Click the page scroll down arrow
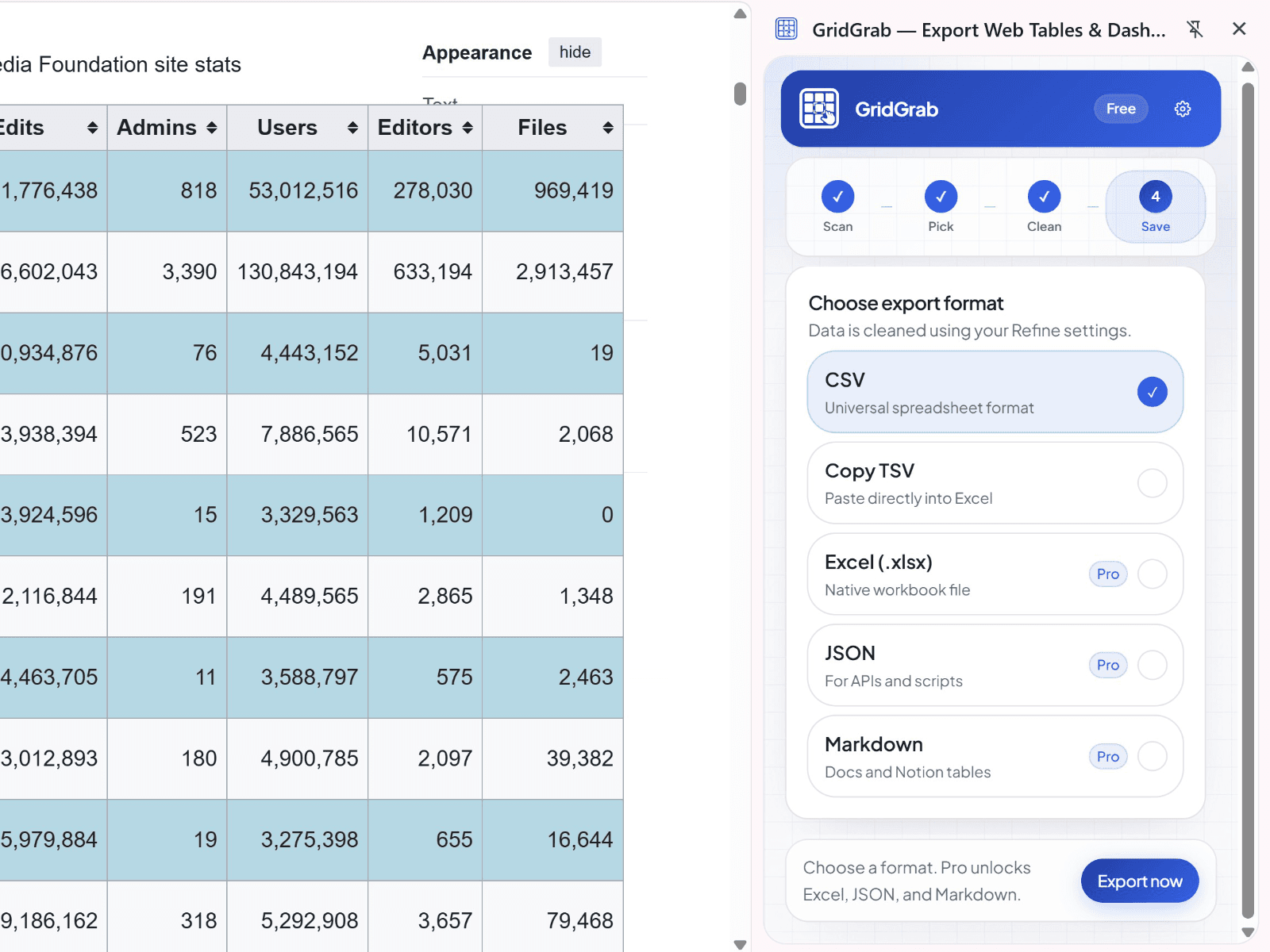The width and height of the screenshot is (1270, 952). (x=740, y=944)
